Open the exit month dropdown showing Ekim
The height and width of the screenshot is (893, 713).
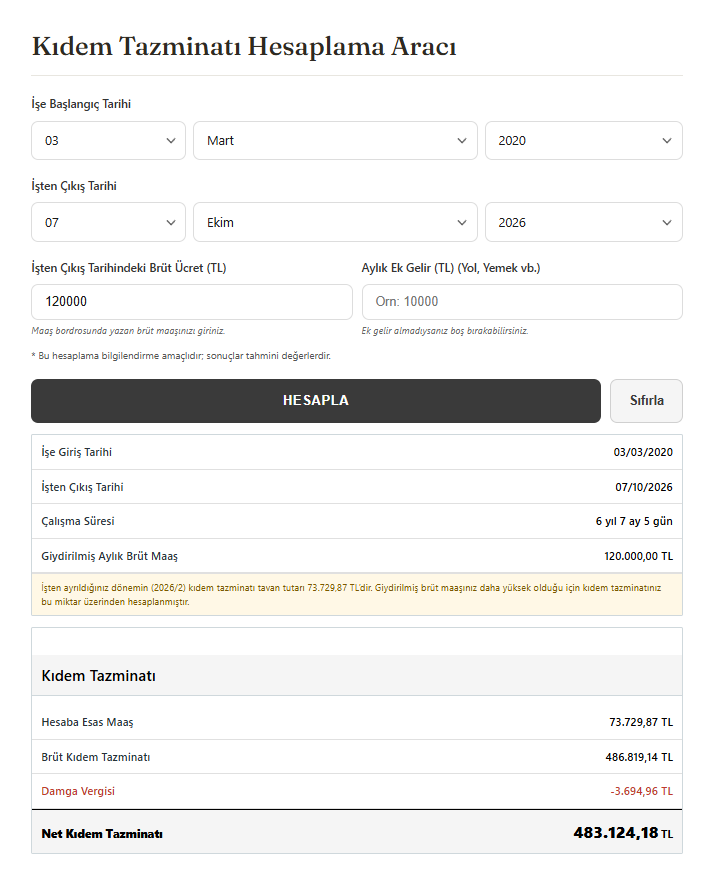(x=335, y=222)
